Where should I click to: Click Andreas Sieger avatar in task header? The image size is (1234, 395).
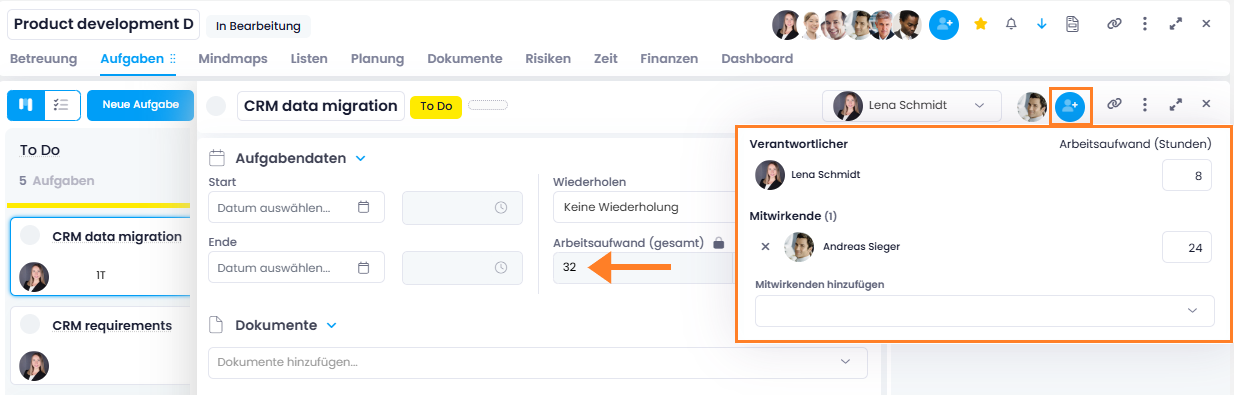click(1032, 107)
